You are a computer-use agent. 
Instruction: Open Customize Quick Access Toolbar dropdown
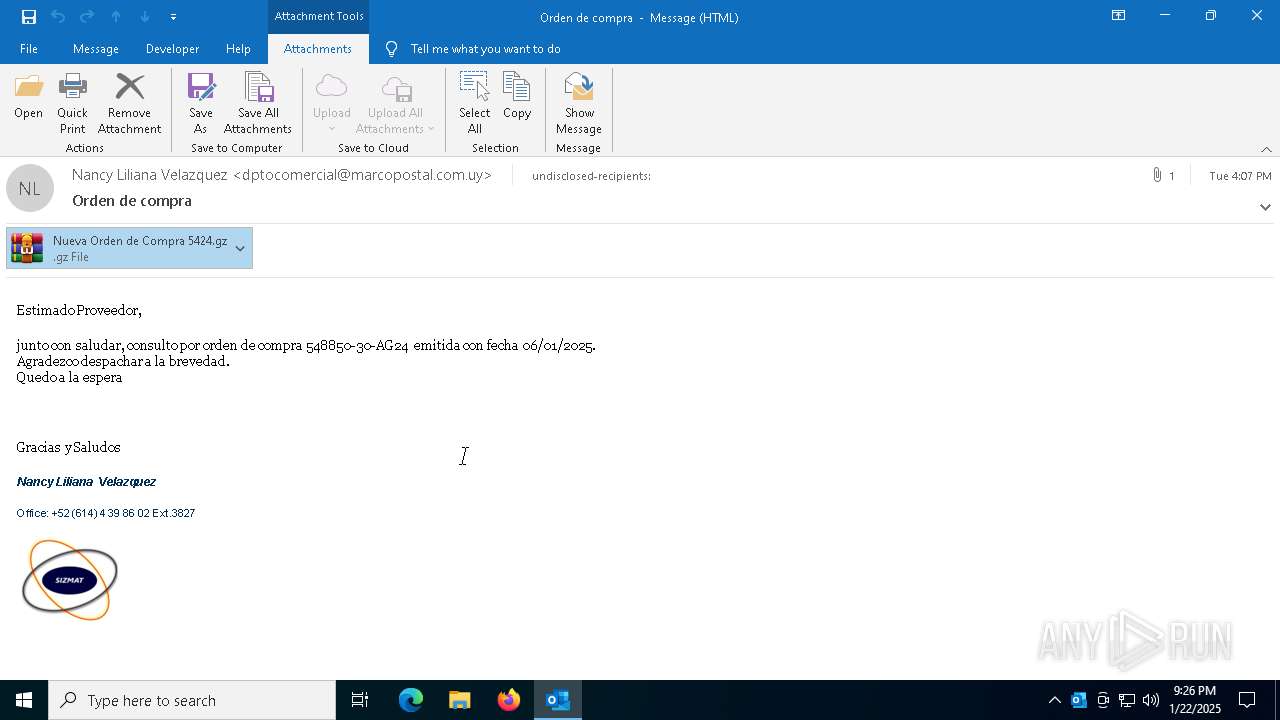click(173, 17)
